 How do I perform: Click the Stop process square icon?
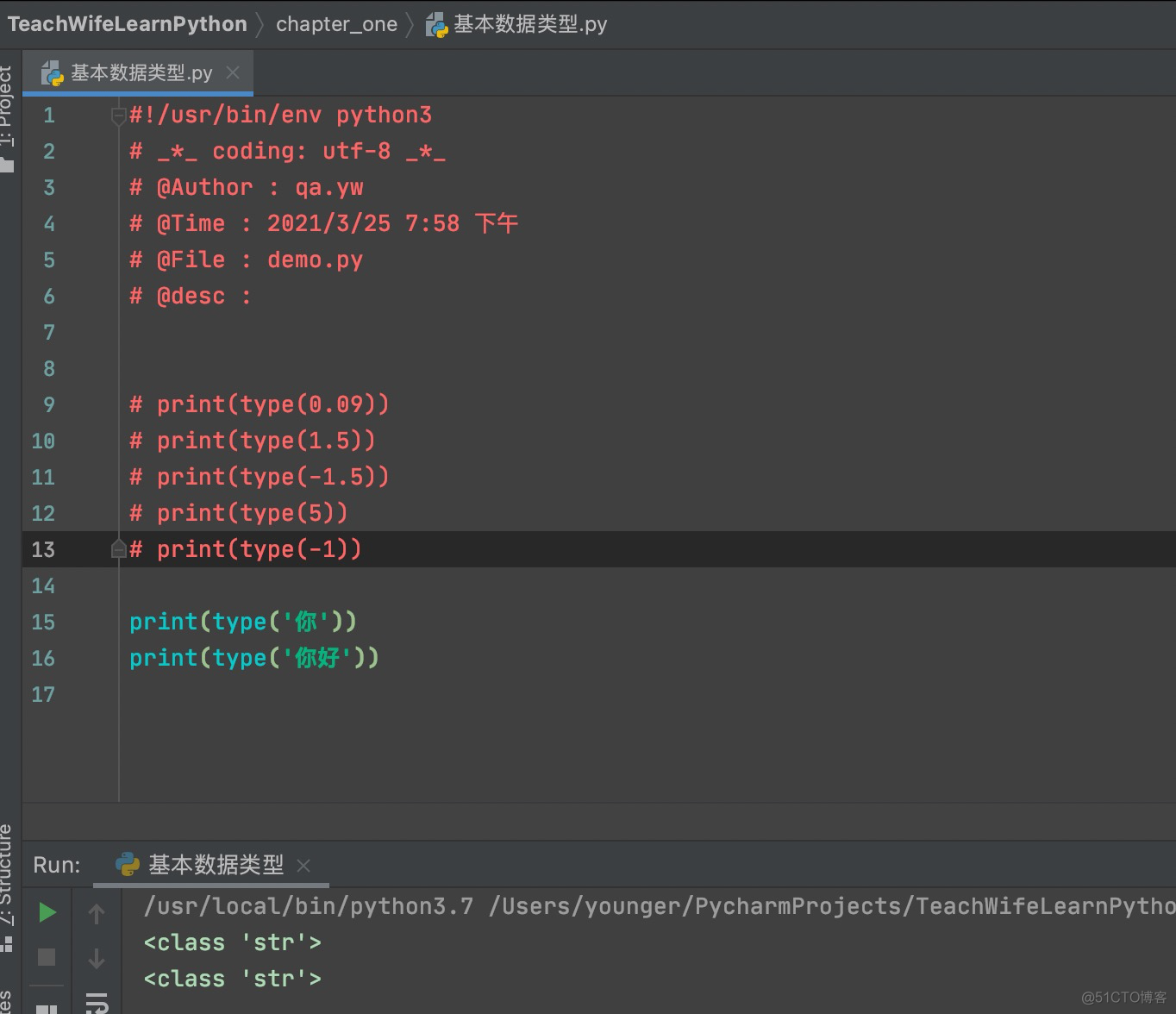tap(47, 957)
